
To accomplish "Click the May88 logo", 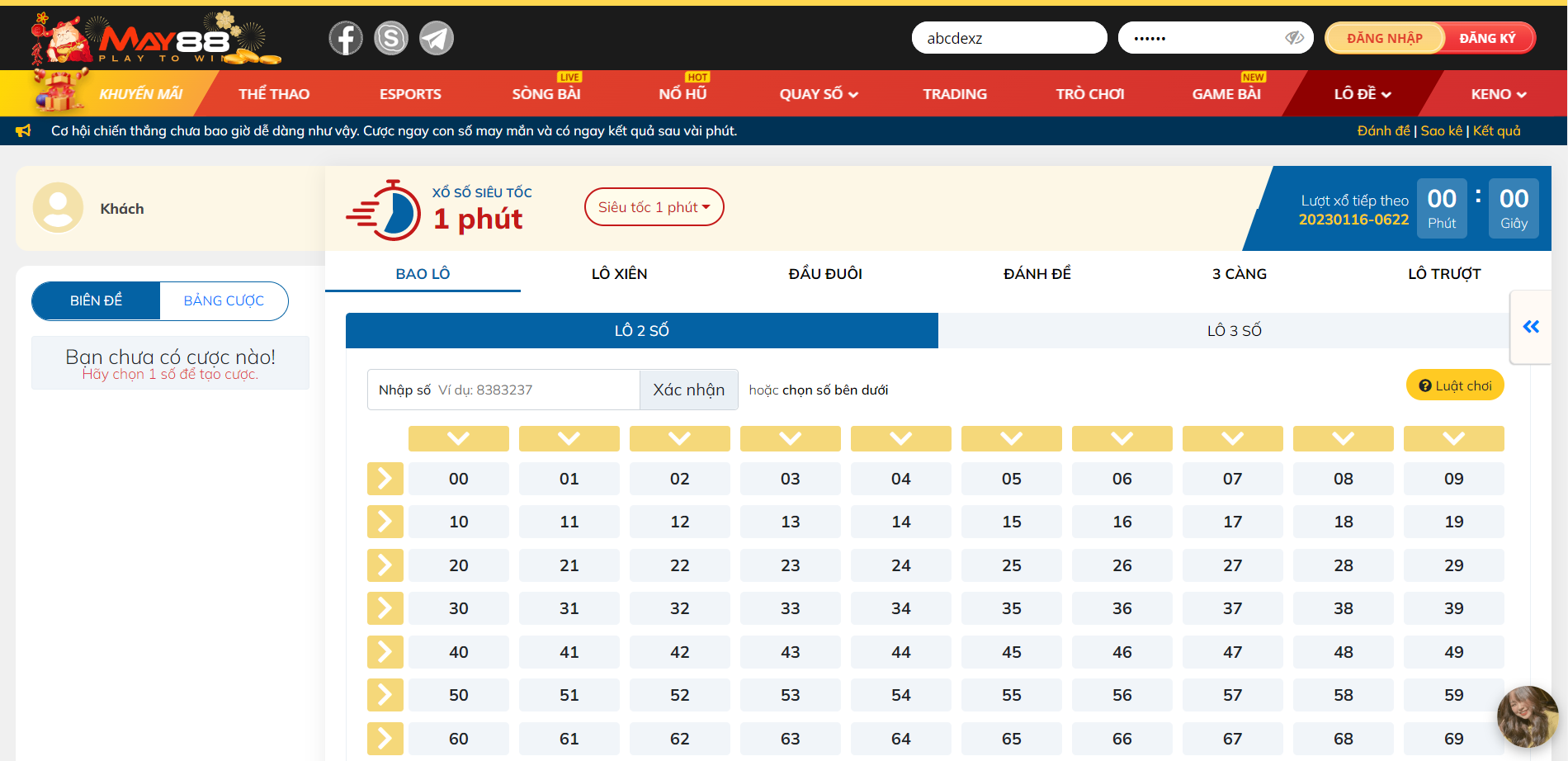I will pyautogui.click(x=157, y=39).
